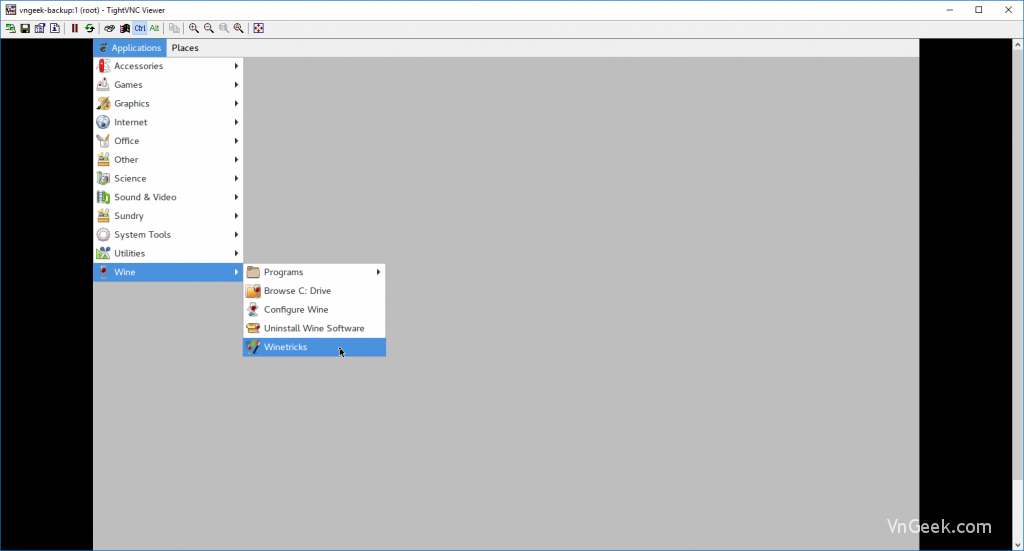Set zoom to 100% magnifier icon
Viewport: 1024px width, 551px height.
pyautogui.click(x=224, y=28)
